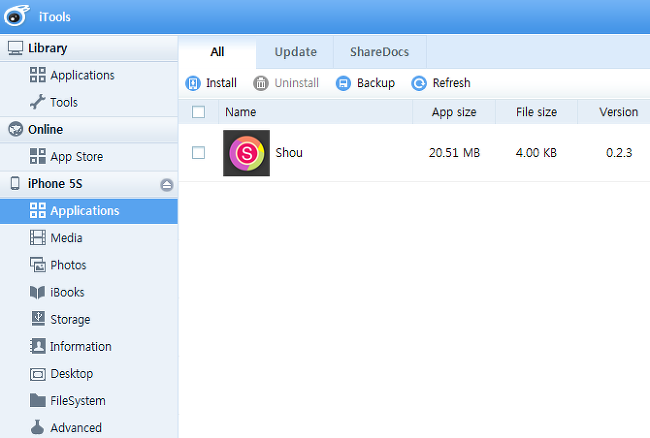Click the Advanced flask icon
650x438 pixels.
pyautogui.click(x=37, y=427)
